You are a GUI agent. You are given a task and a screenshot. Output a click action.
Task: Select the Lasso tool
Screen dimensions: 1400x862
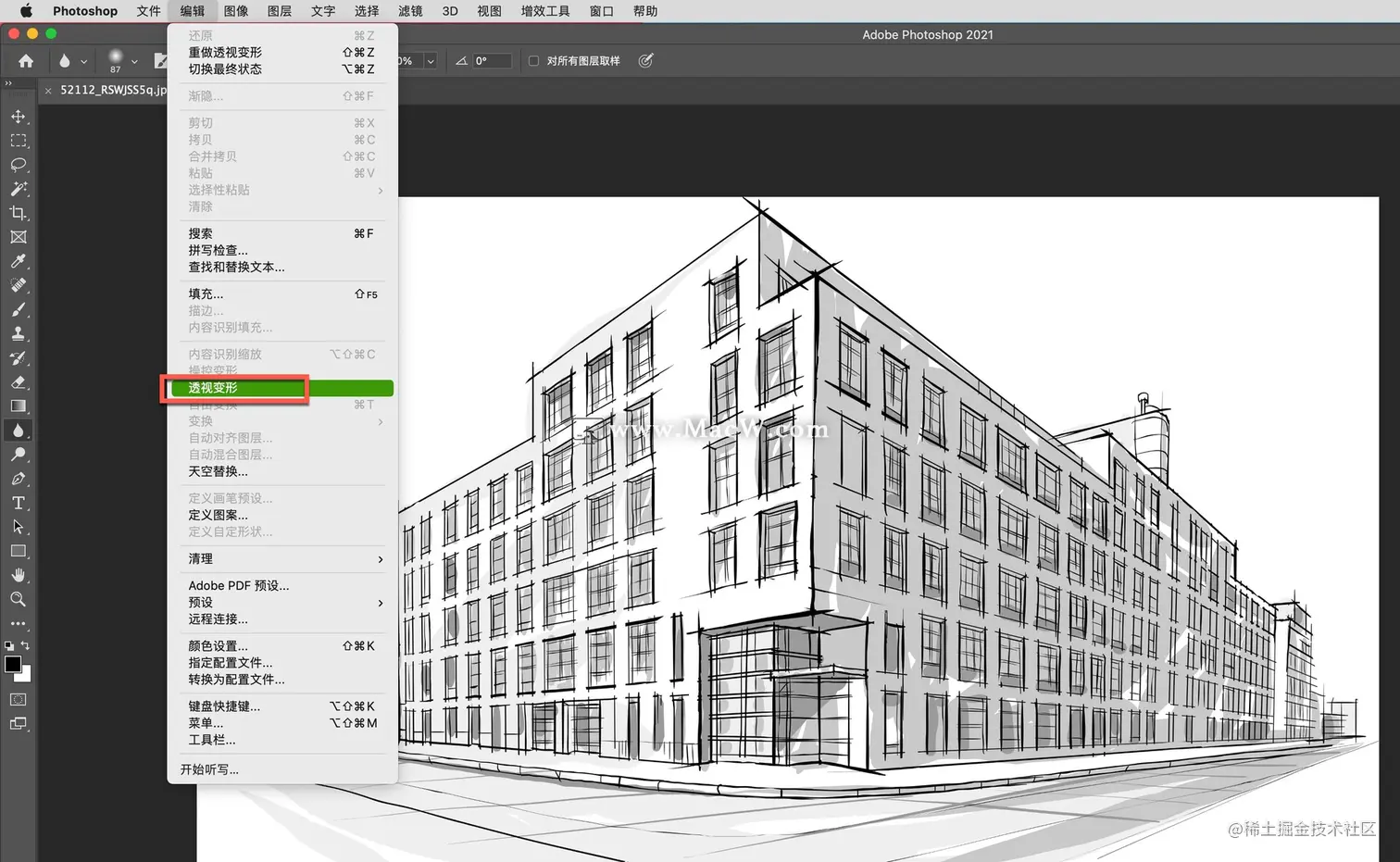19,165
